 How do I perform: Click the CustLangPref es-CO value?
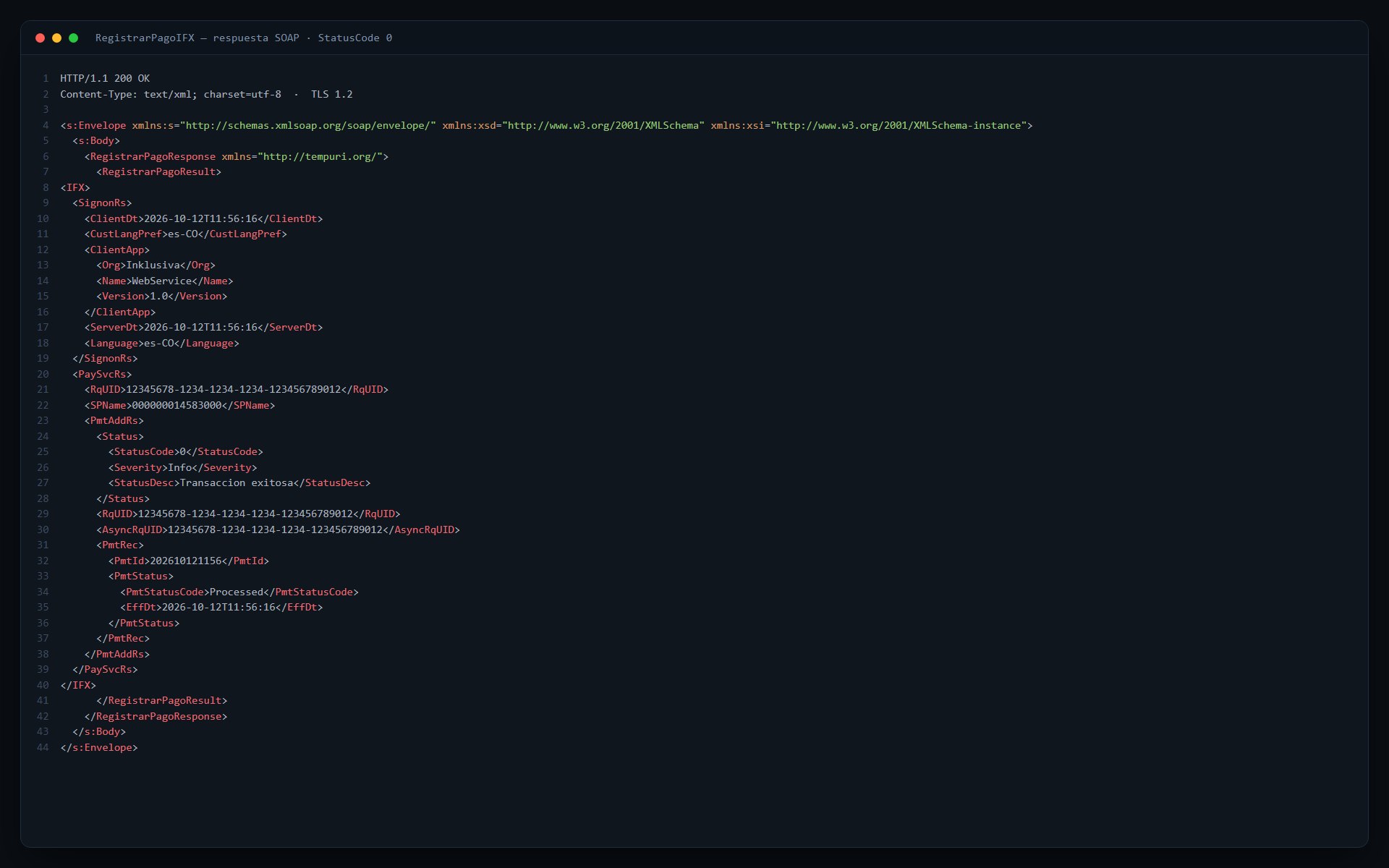(183, 234)
